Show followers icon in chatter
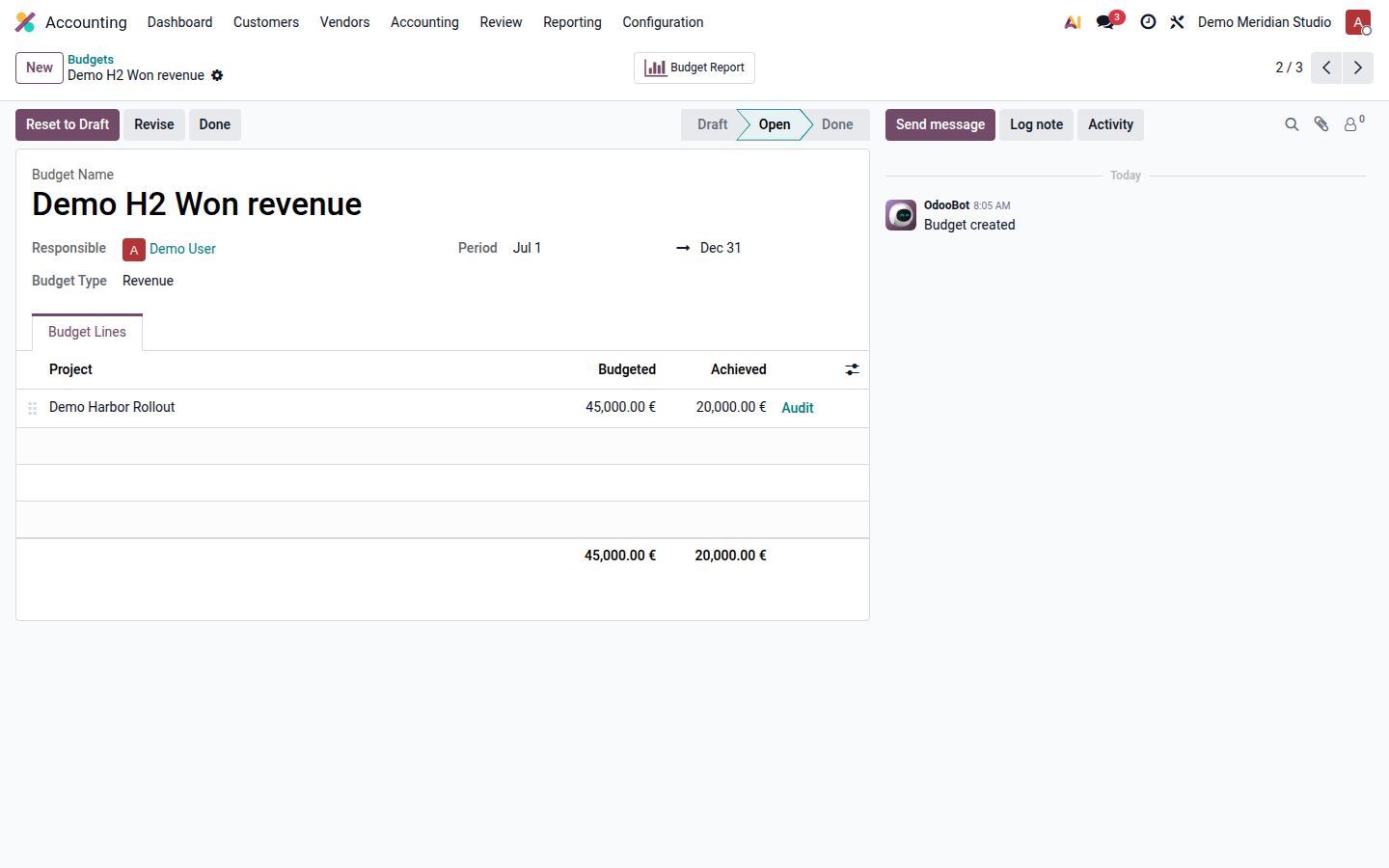The image size is (1389, 868). pos(1353,123)
